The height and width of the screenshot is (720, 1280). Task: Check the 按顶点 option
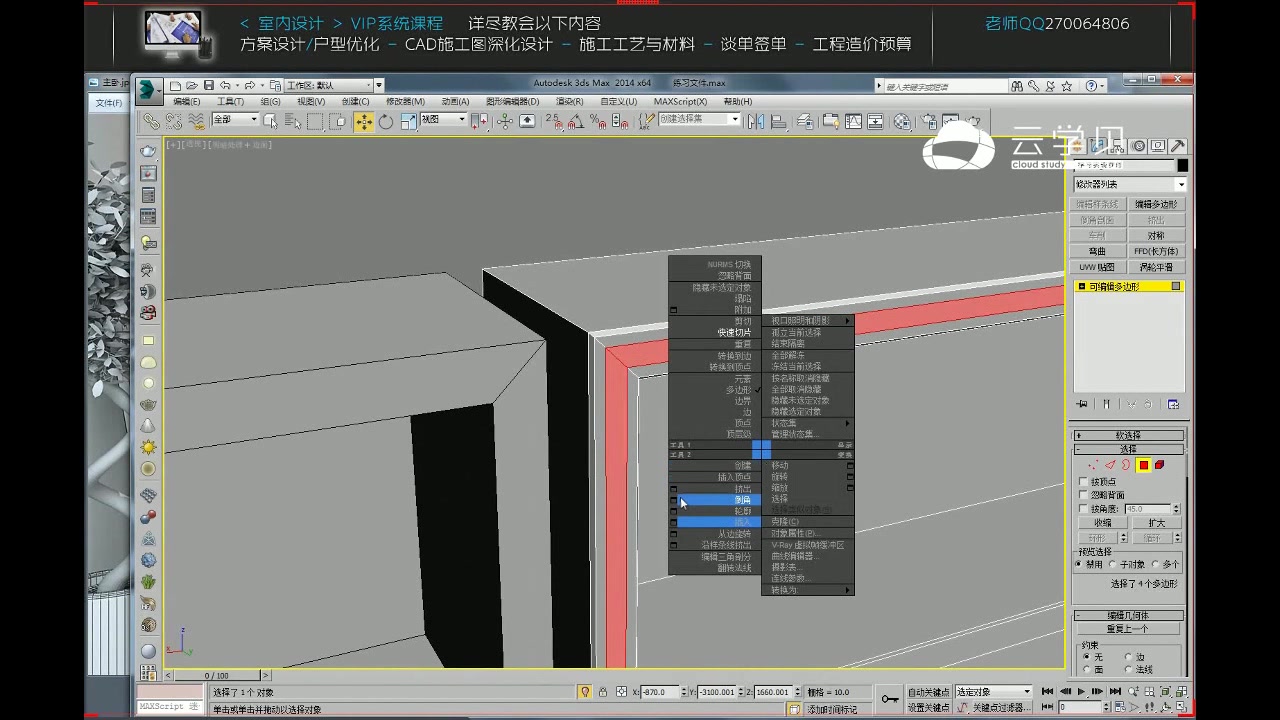click(x=1082, y=481)
